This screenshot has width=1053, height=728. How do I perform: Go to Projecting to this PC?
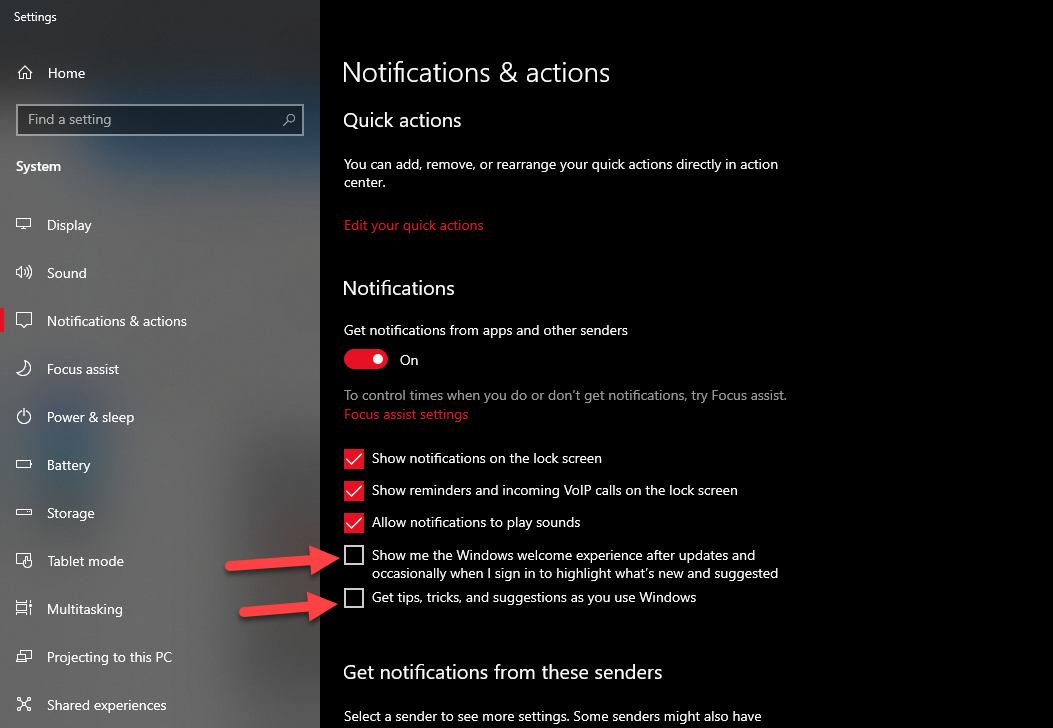click(109, 657)
